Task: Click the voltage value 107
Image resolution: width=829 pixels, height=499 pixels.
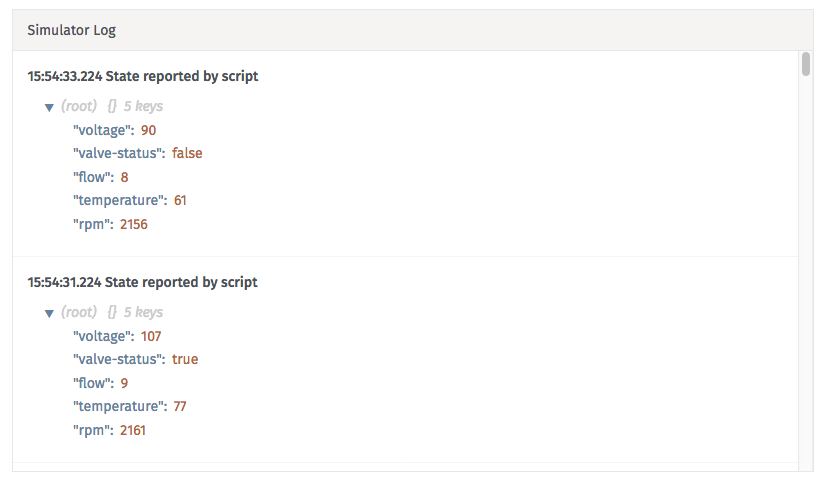Action: [x=151, y=336]
